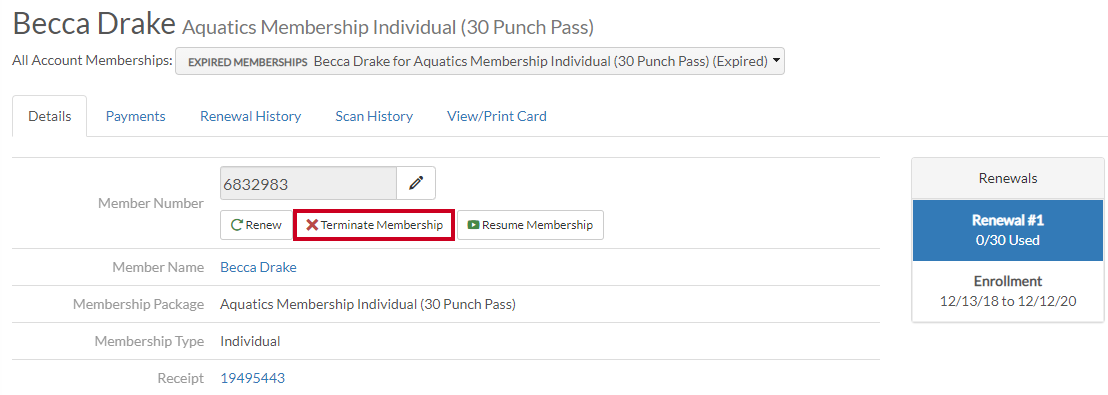Screen dimensions: 1108x395
Task: Go to the Scan History tab
Action: 374,116
